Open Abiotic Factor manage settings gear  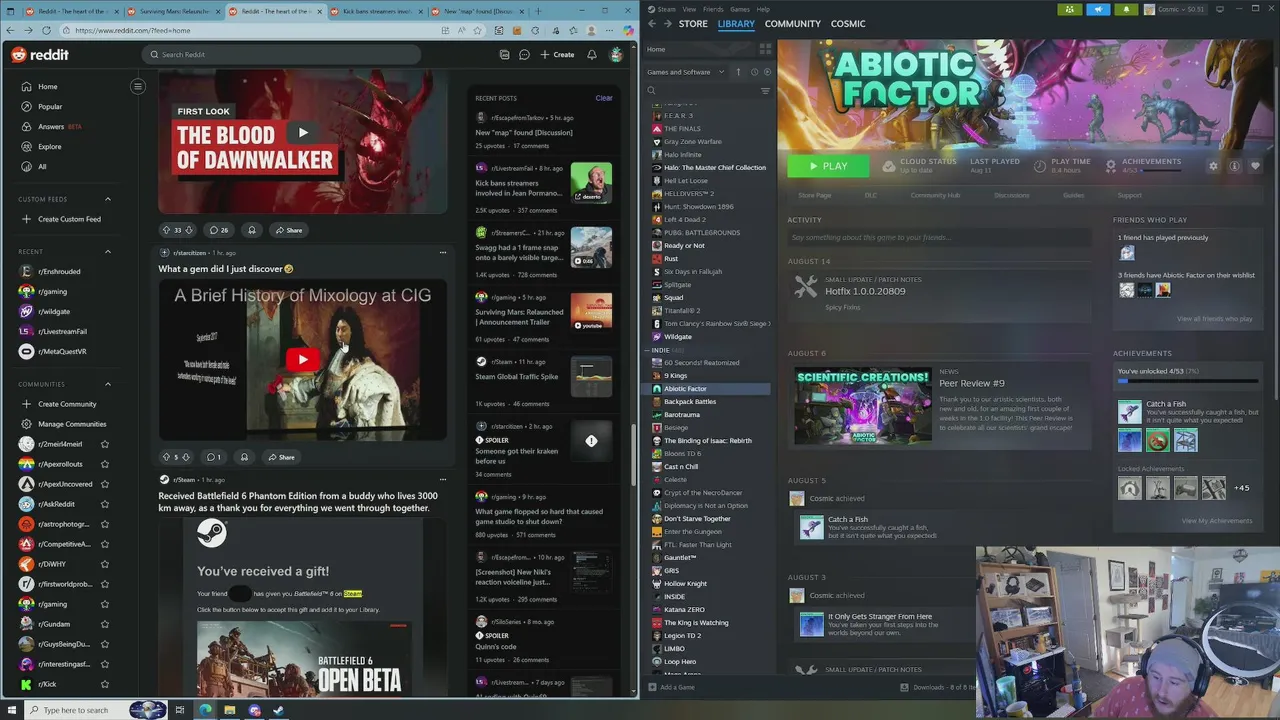[x=1214, y=166]
